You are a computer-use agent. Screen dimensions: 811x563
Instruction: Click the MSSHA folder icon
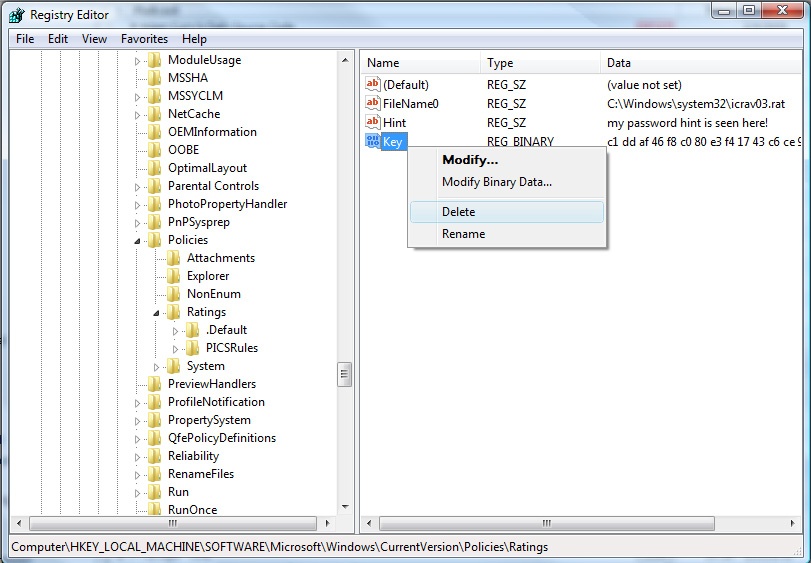[x=154, y=78]
